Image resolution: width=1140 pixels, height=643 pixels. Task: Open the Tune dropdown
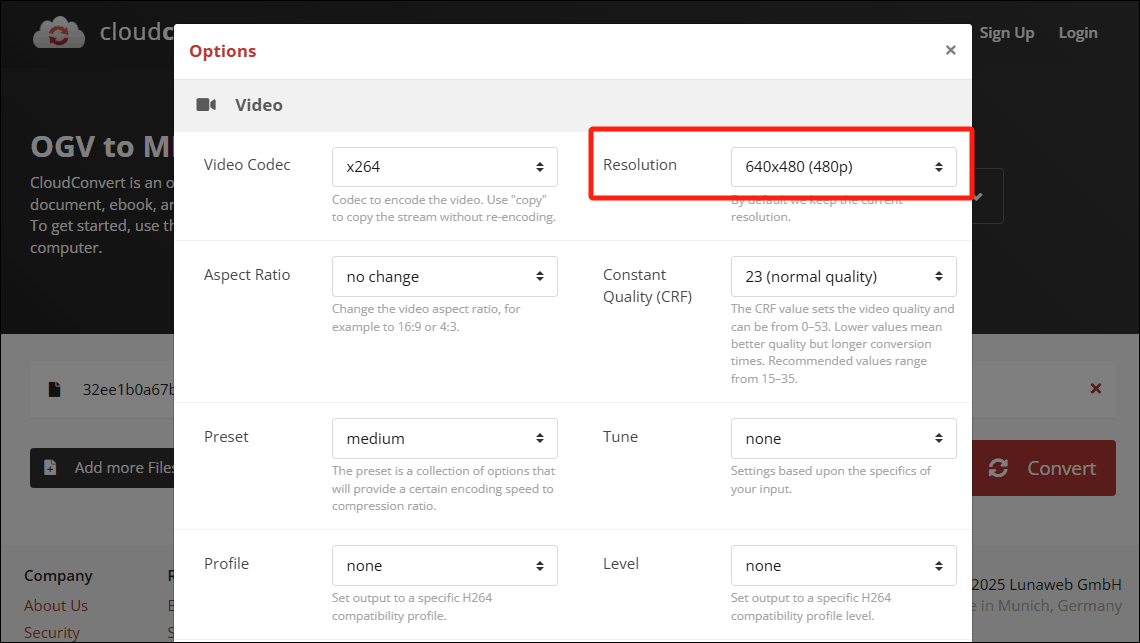coord(843,438)
